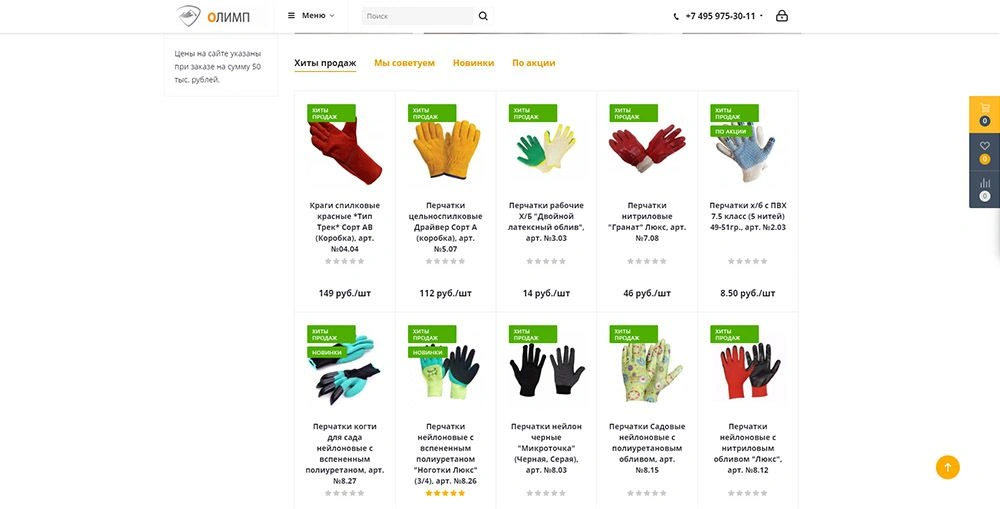Image resolution: width=1000 pixels, height=509 pixels.
Task: Click the yellow Драйвер gloves thumbnail
Action: pyautogui.click(x=446, y=149)
